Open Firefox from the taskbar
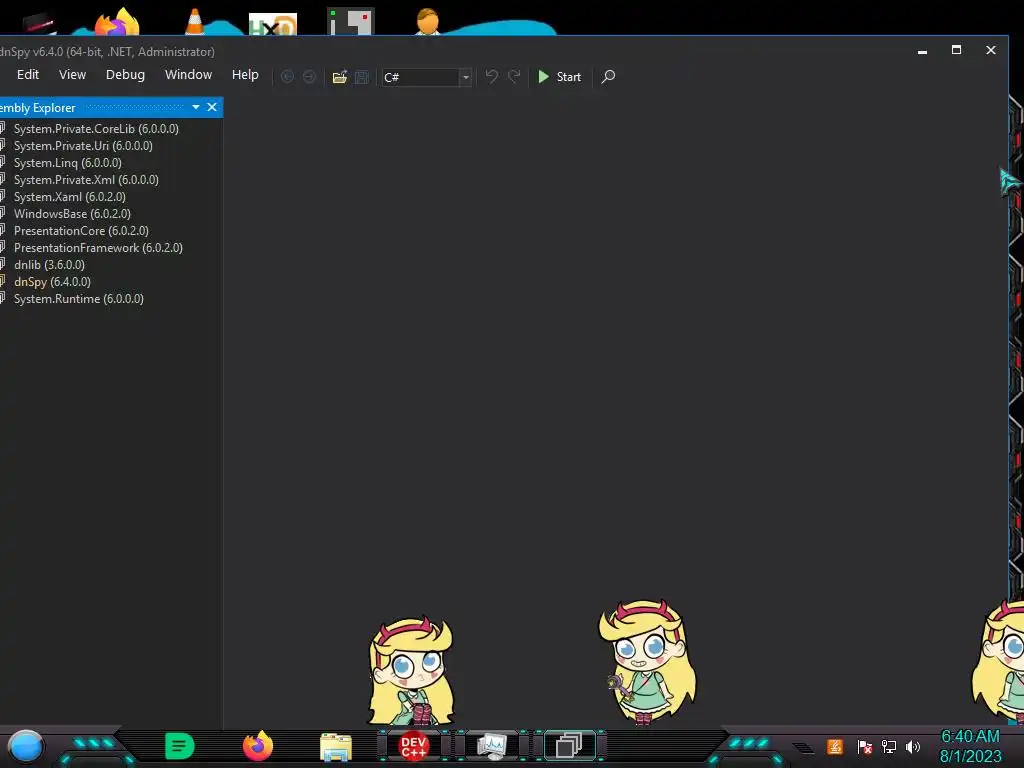 pyautogui.click(x=258, y=746)
